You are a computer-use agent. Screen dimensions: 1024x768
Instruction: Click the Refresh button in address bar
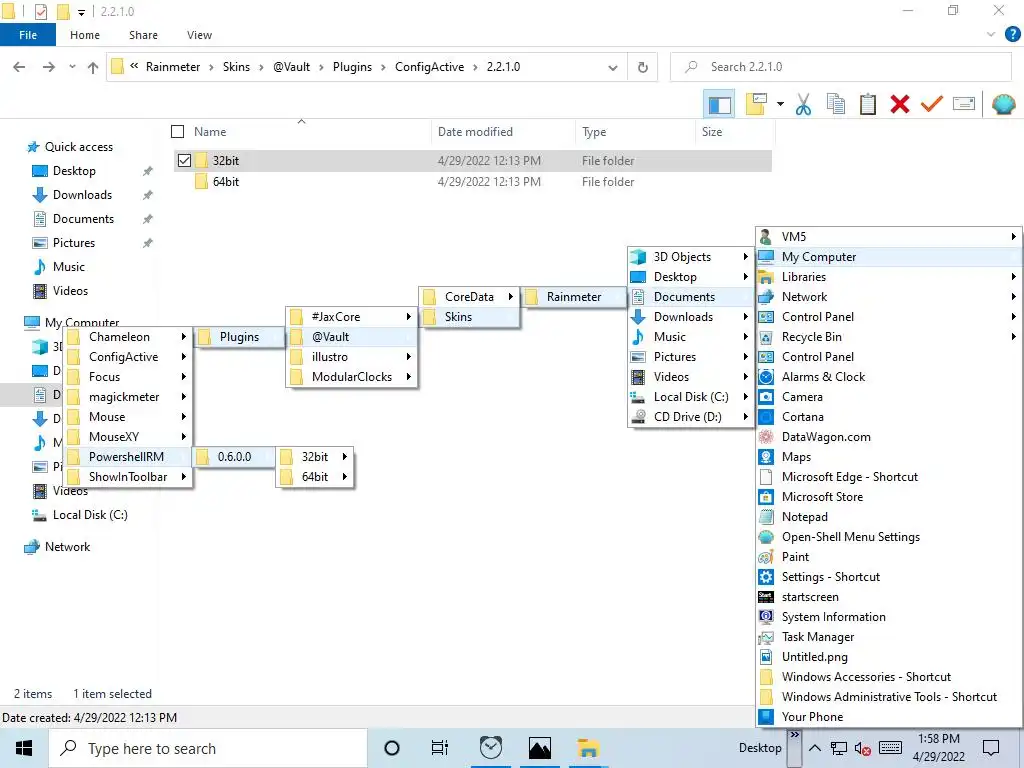[643, 67]
